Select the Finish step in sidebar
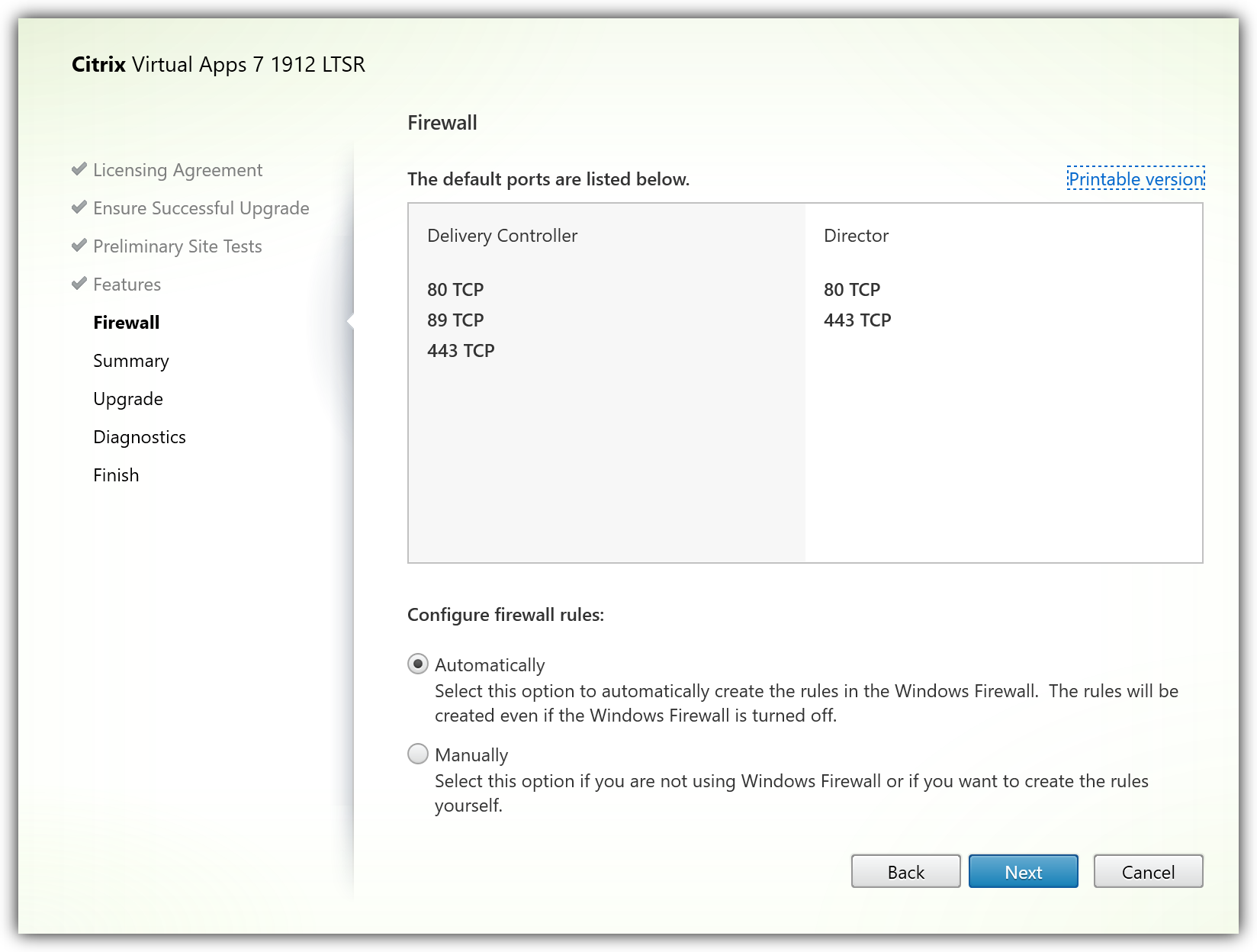The width and height of the screenshot is (1257, 952). coord(116,475)
